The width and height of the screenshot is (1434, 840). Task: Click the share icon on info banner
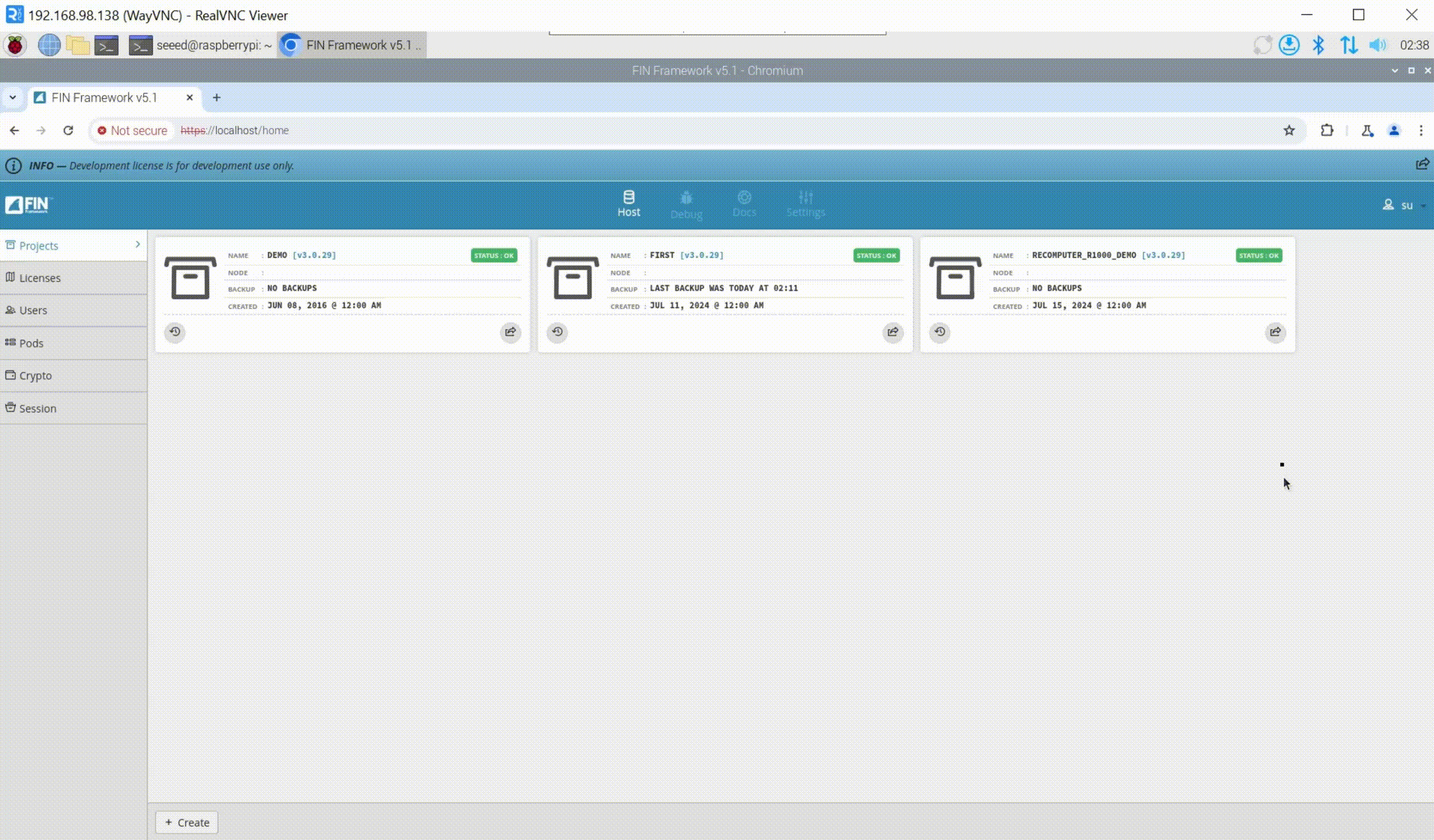(1422, 164)
